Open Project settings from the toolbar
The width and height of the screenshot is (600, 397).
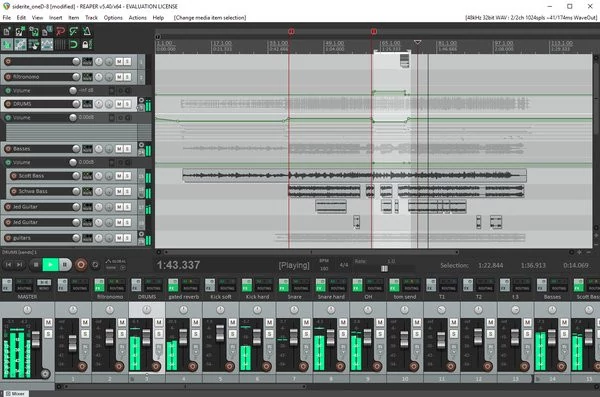(x=47, y=31)
